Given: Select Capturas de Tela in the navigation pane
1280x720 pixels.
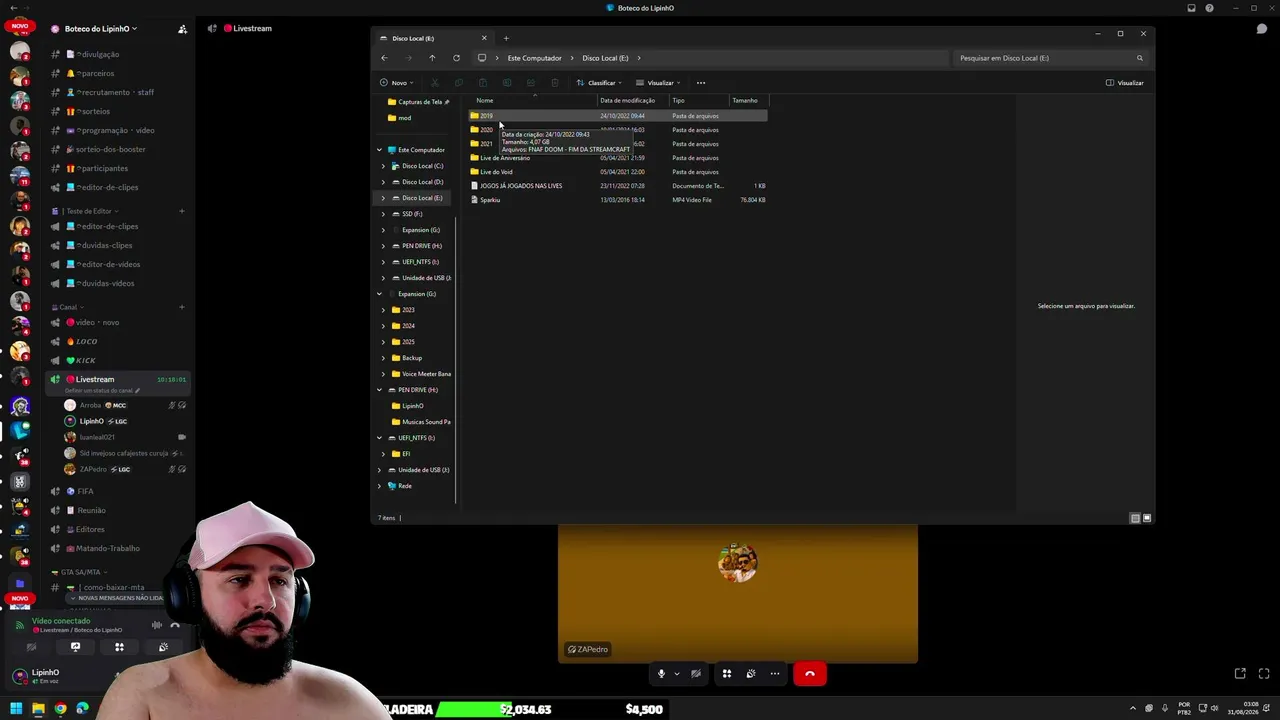Looking at the screenshot, I should pyautogui.click(x=419, y=102).
